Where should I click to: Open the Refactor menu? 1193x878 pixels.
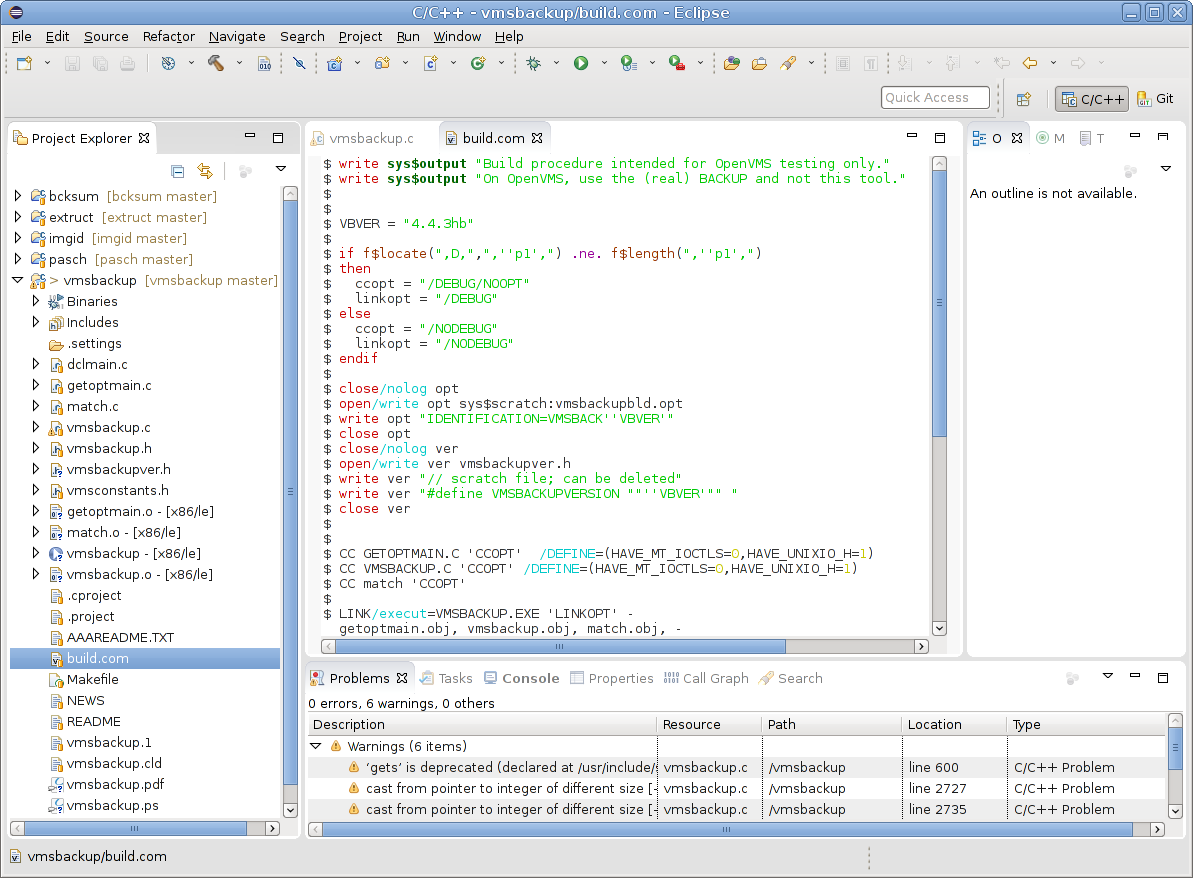[x=168, y=37]
